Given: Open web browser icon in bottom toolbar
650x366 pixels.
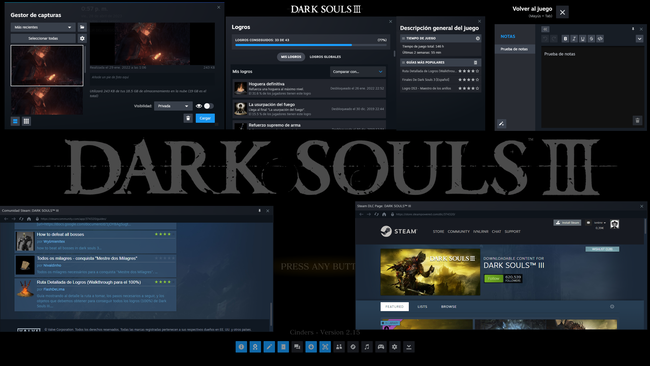Looking at the screenshot, I should (311, 347).
